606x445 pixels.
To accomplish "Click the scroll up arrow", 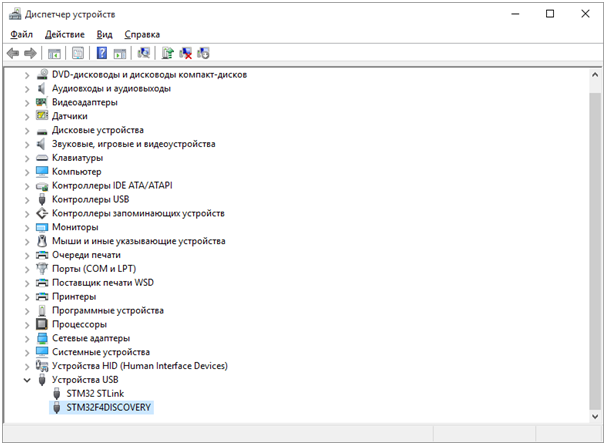I will 595,75.
